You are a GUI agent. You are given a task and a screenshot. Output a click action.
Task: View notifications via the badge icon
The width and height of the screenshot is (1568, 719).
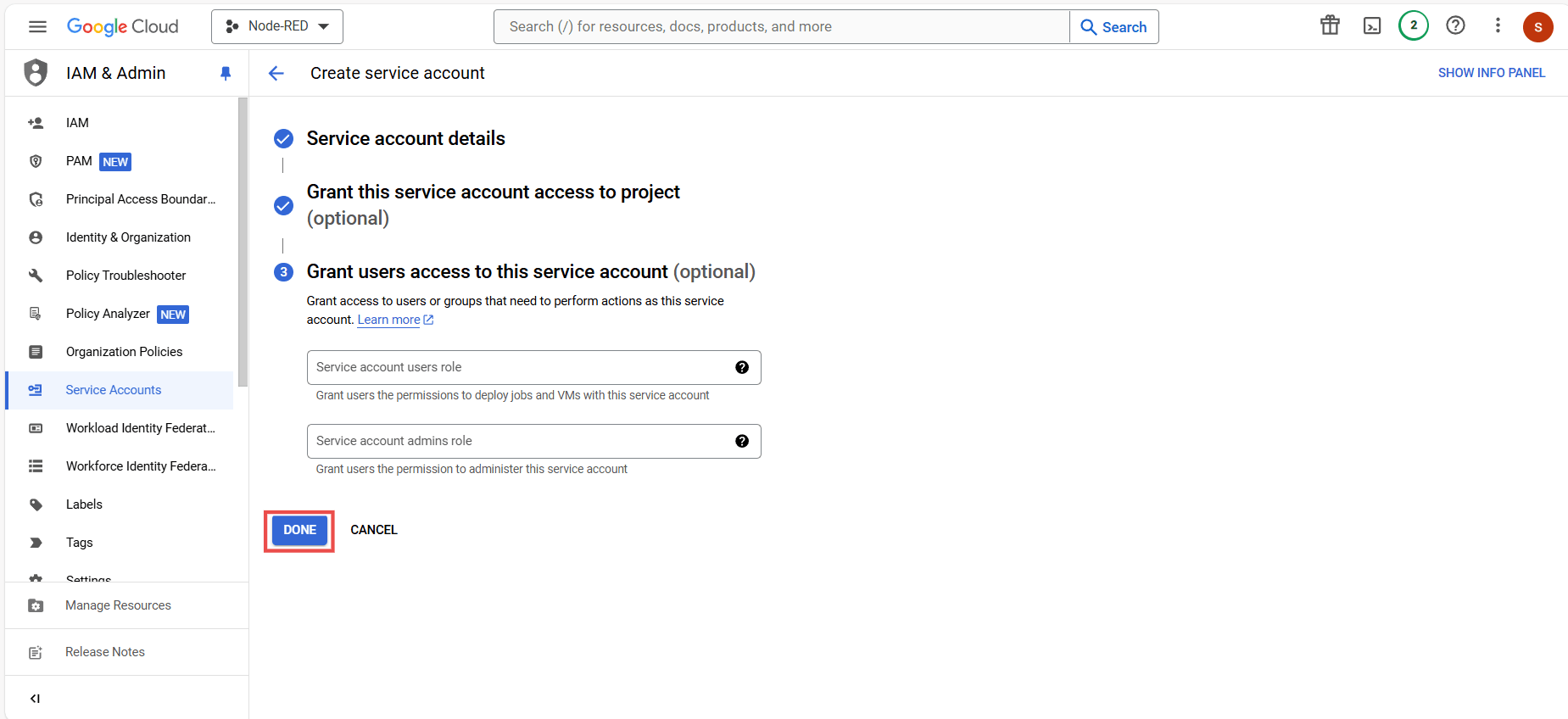[x=1413, y=25]
